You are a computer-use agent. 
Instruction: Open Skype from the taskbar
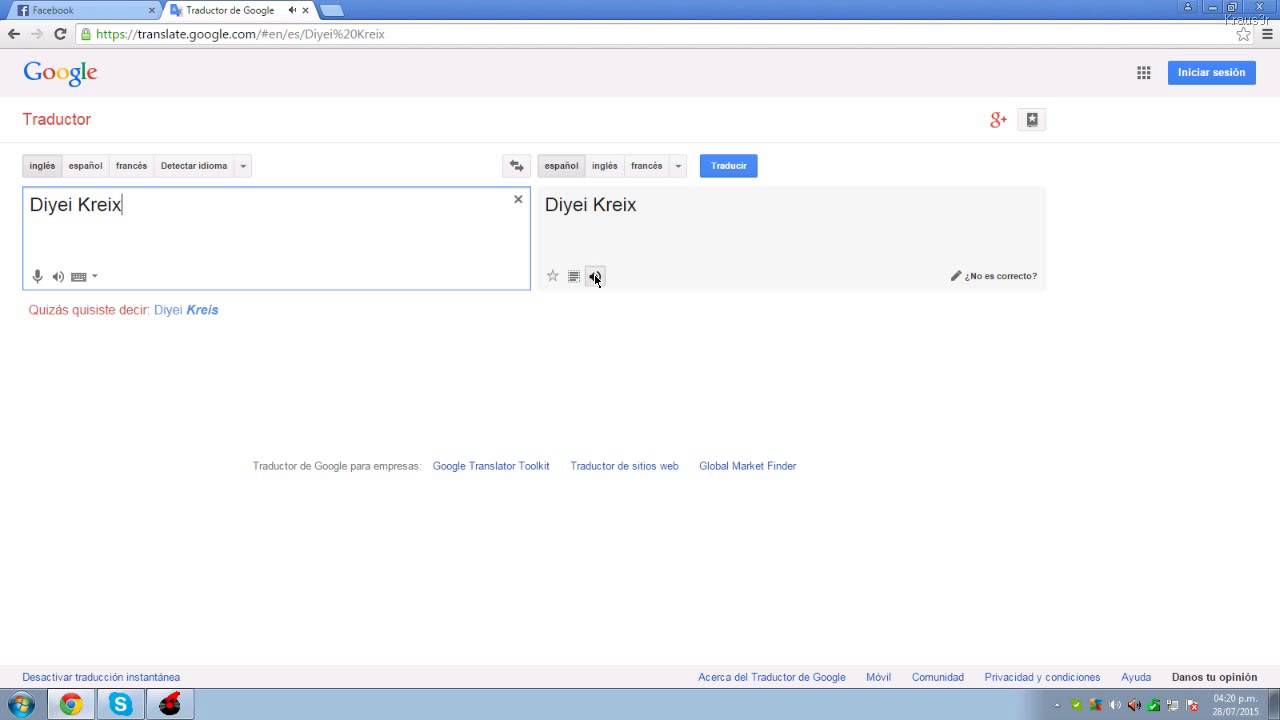pyautogui.click(x=120, y=705)
